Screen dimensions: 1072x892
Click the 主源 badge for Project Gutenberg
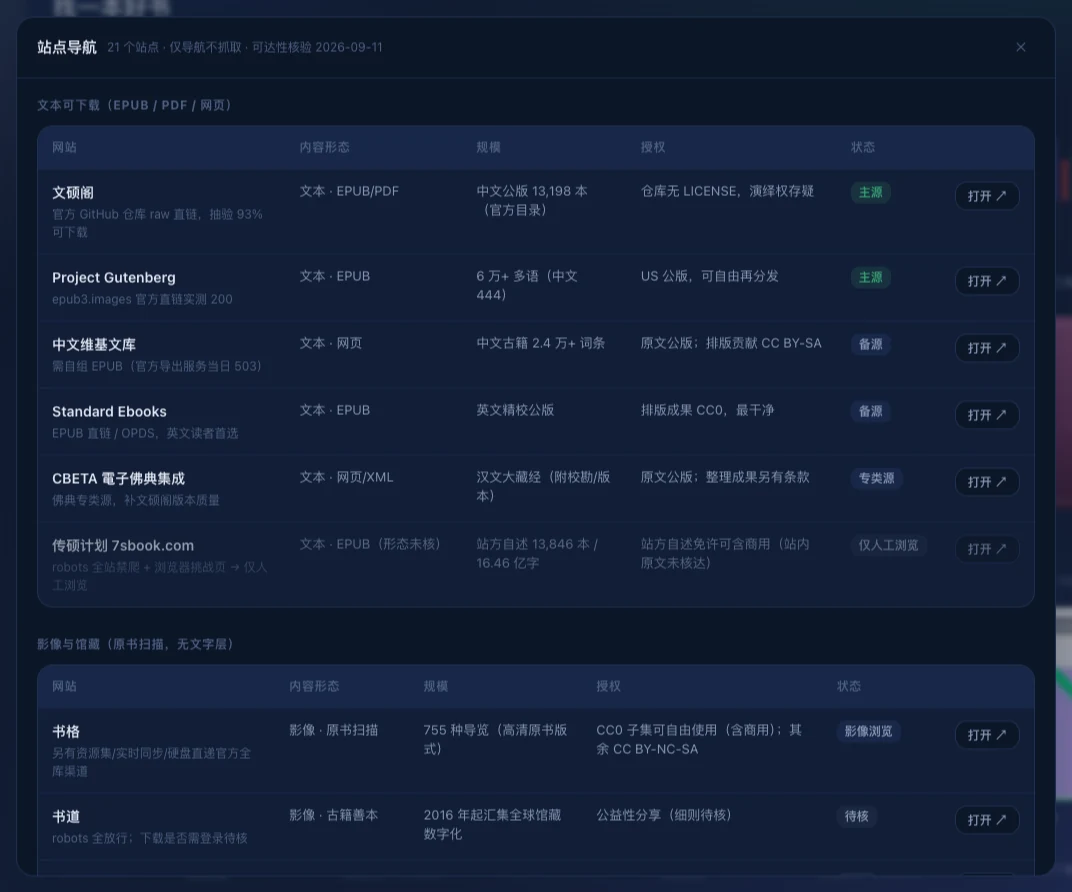870,278
